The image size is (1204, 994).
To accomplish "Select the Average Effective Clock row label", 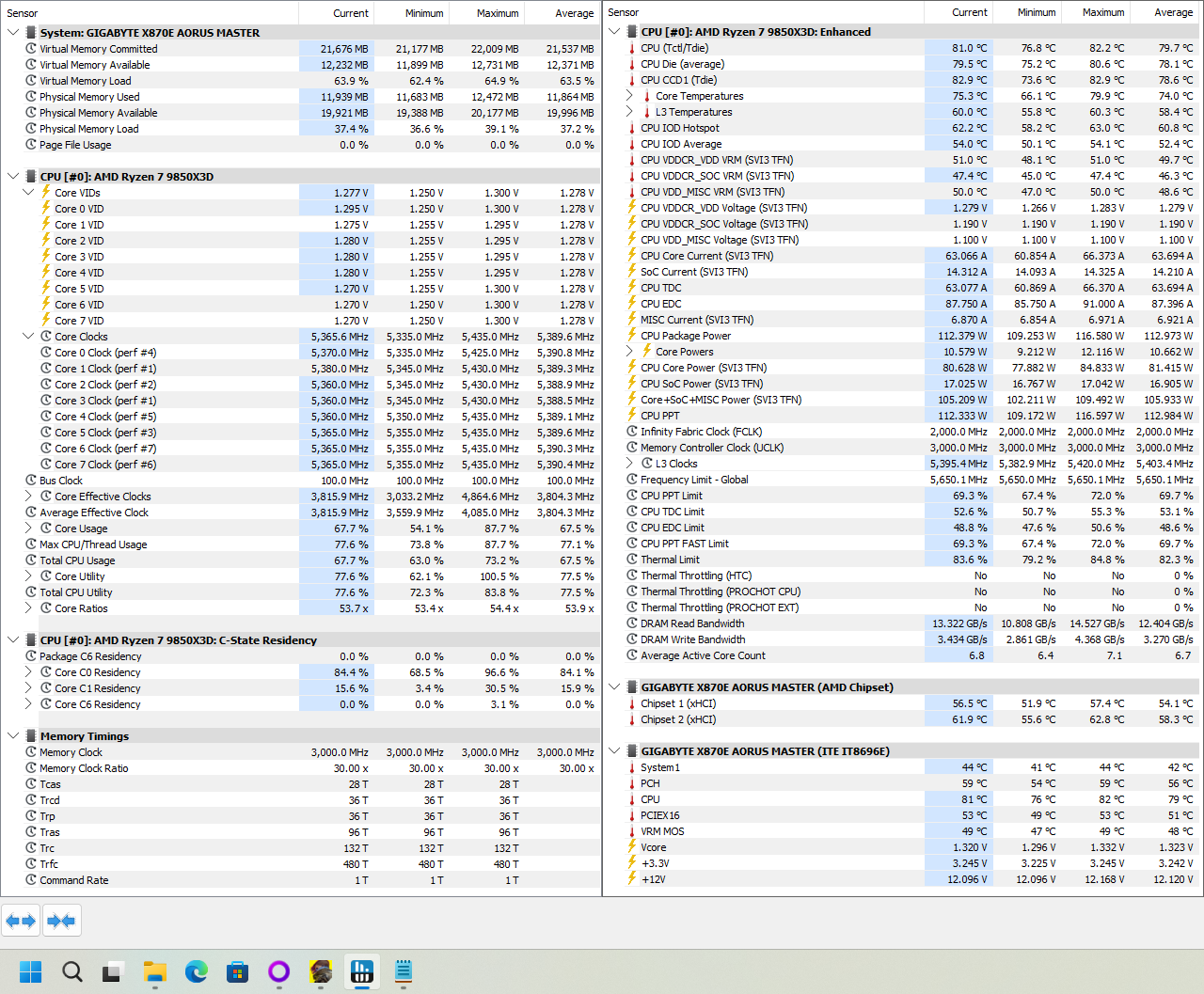I will pos(94,513).
